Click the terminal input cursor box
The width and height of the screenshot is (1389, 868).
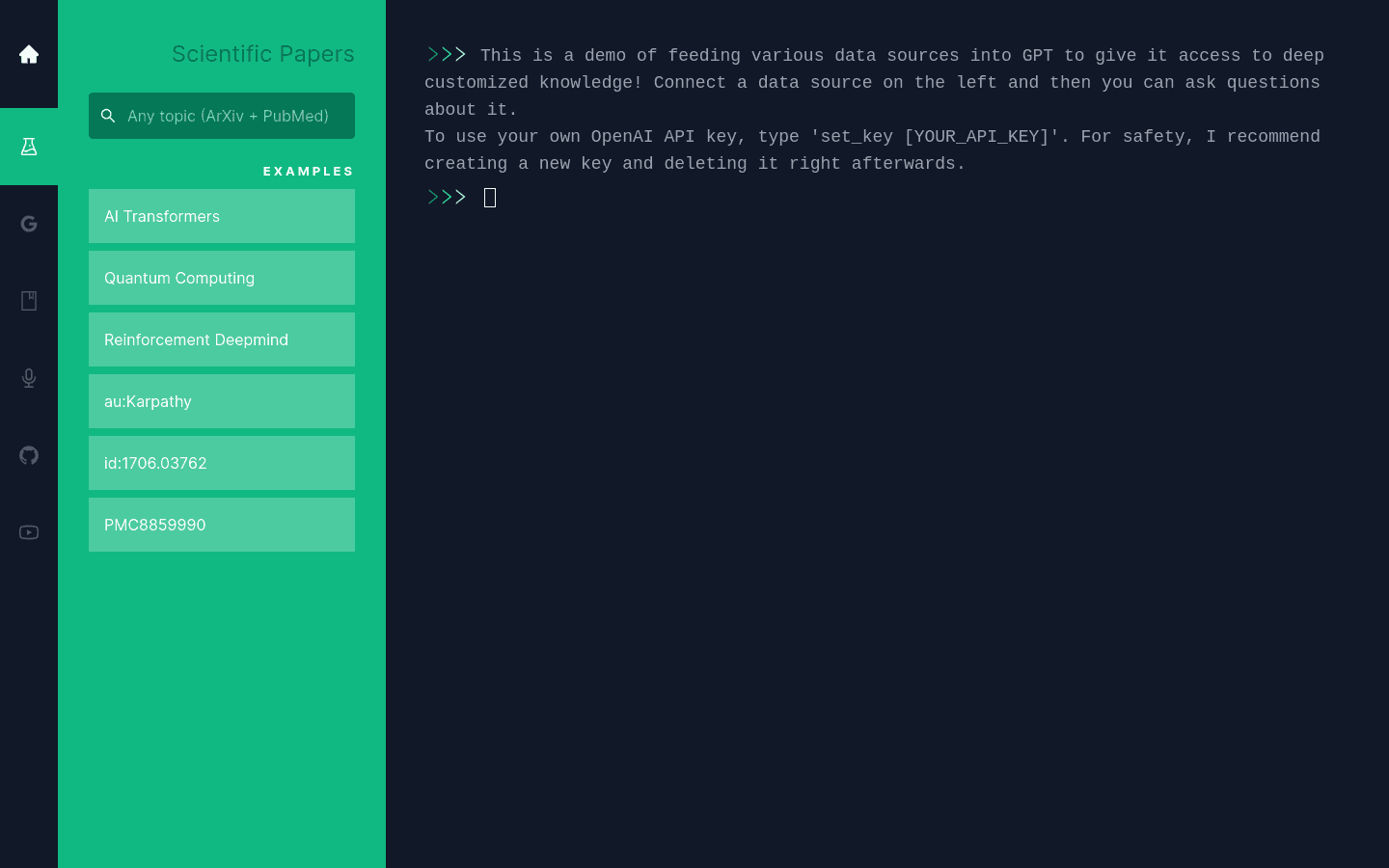[490, 198]
